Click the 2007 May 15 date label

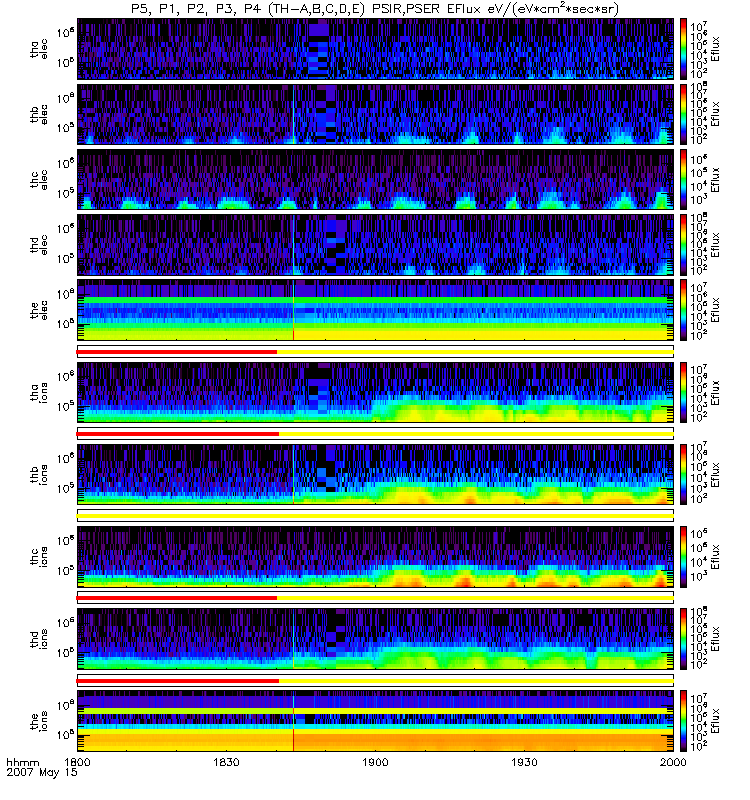(42, 772)
